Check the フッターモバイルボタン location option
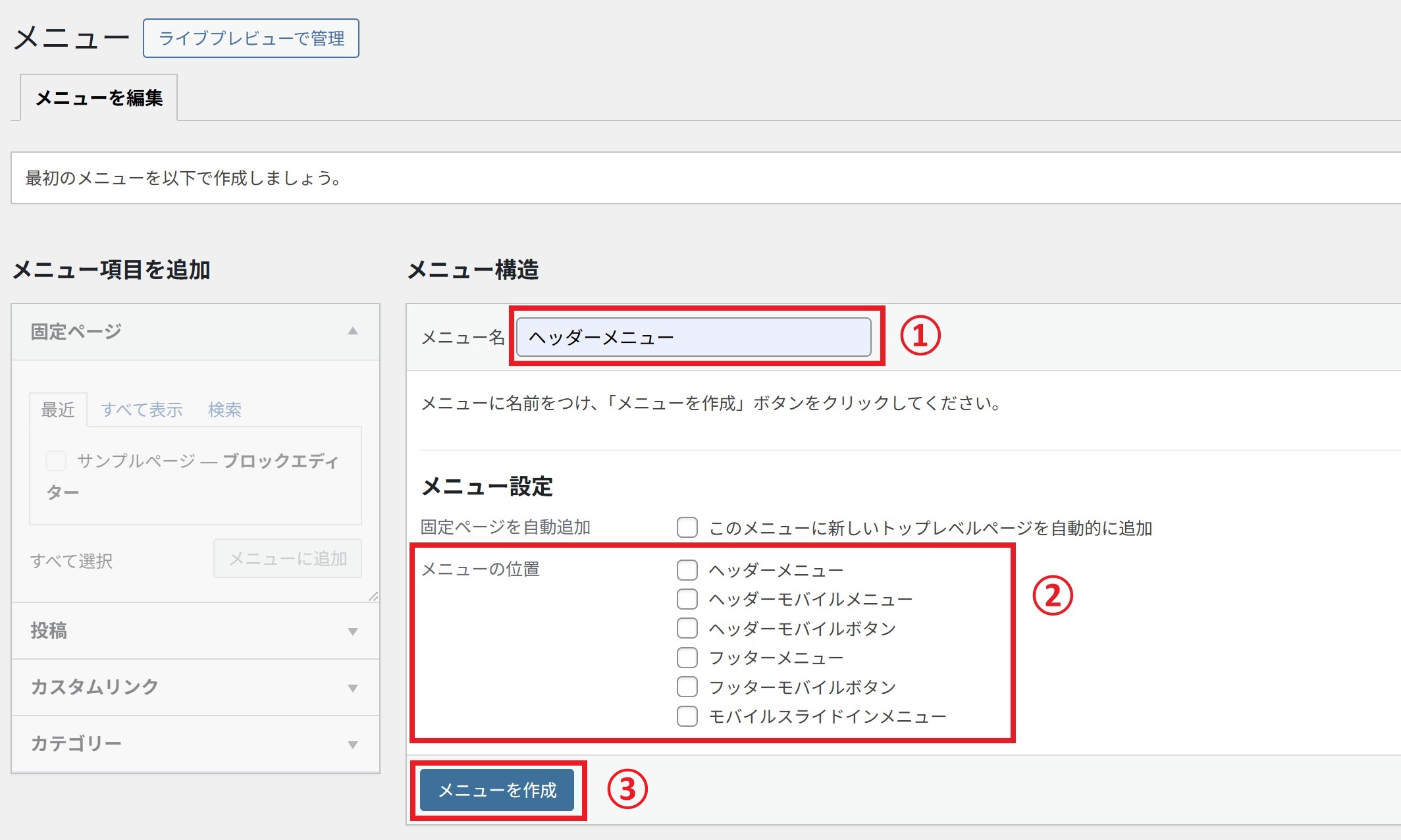Viewport: 1401px width, 840px height. pos(687,687)
